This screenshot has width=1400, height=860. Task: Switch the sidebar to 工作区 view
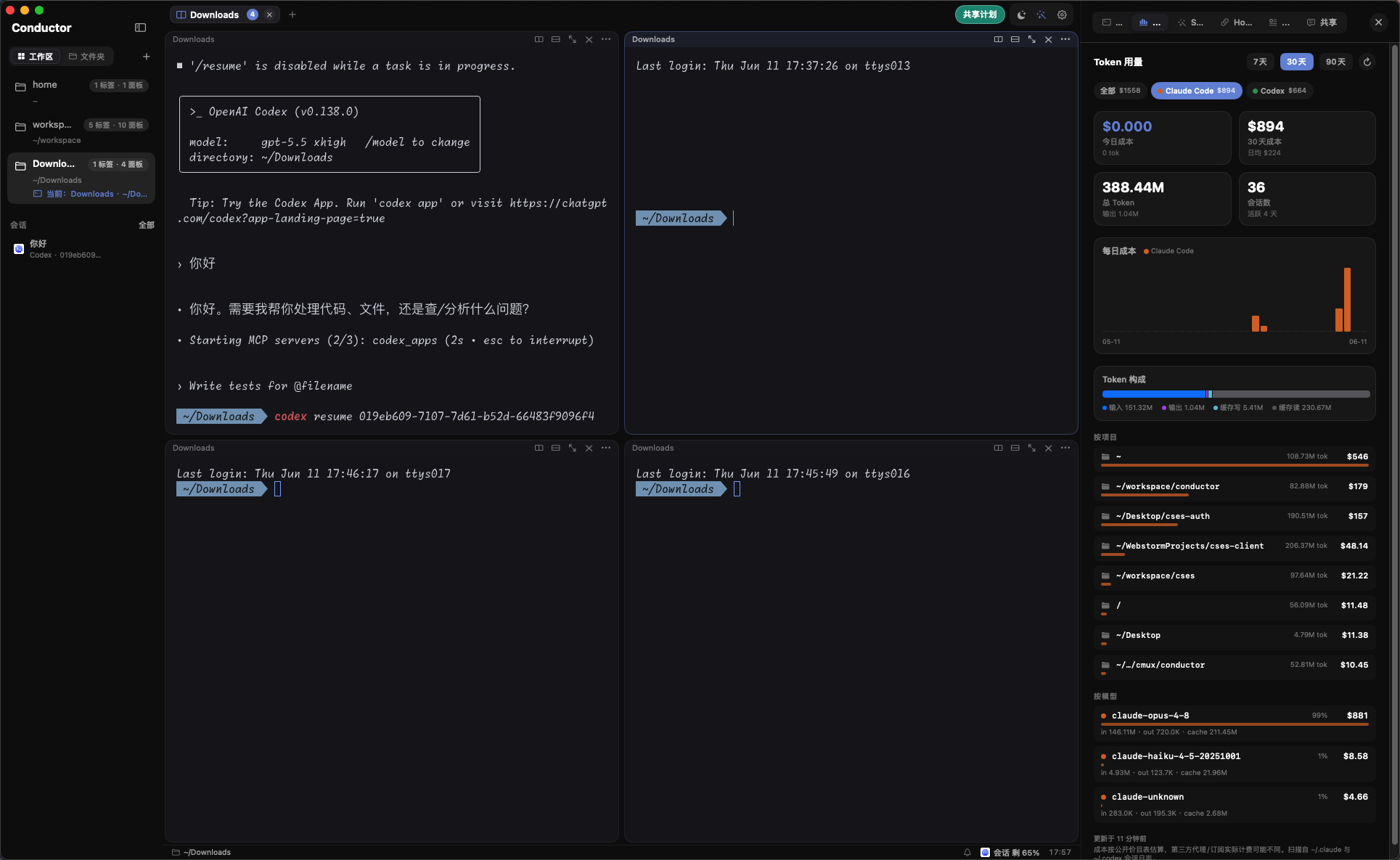click(x=35, y=57)
